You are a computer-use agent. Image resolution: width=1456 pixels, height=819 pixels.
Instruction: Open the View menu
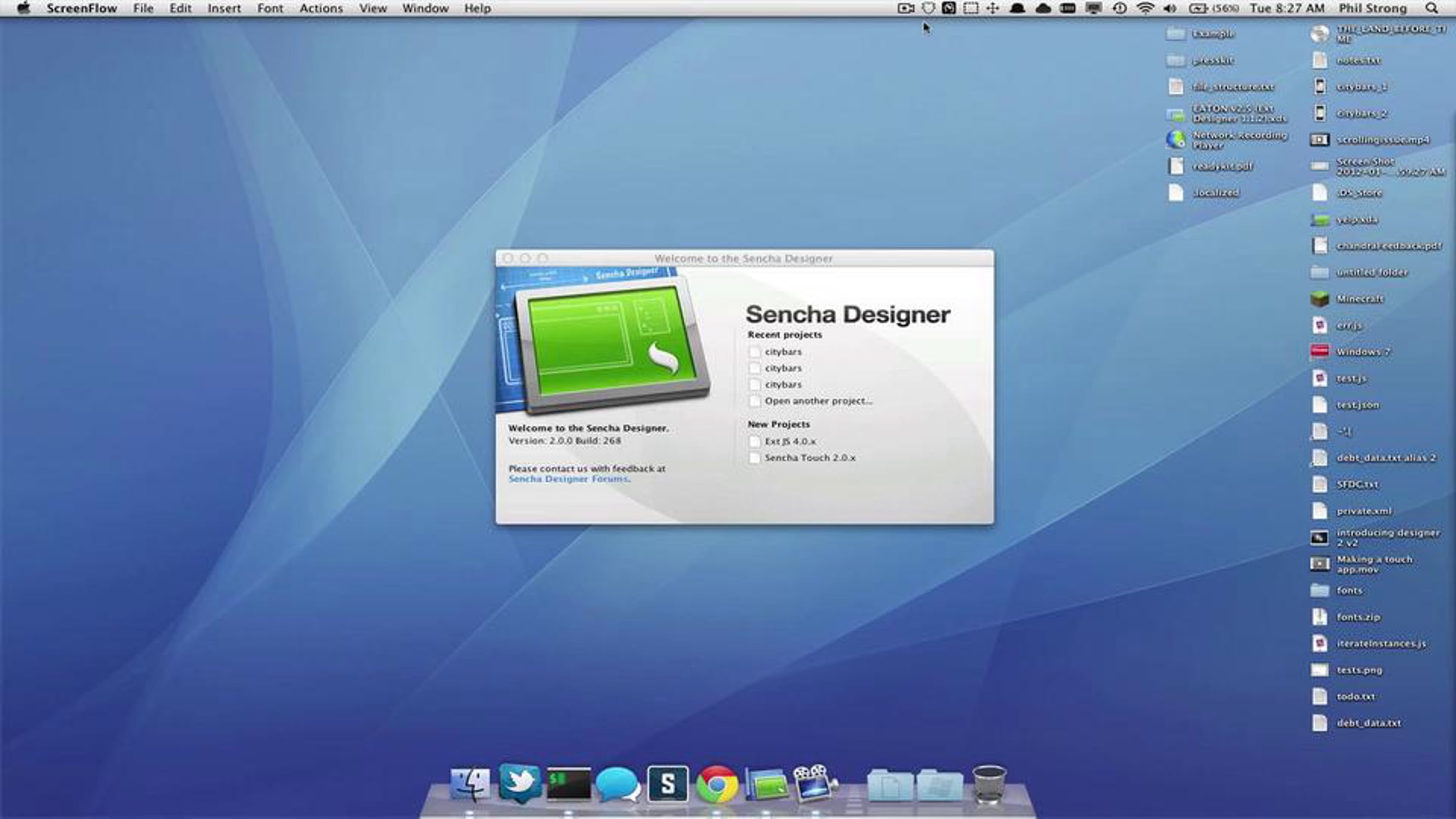[372, 8]
